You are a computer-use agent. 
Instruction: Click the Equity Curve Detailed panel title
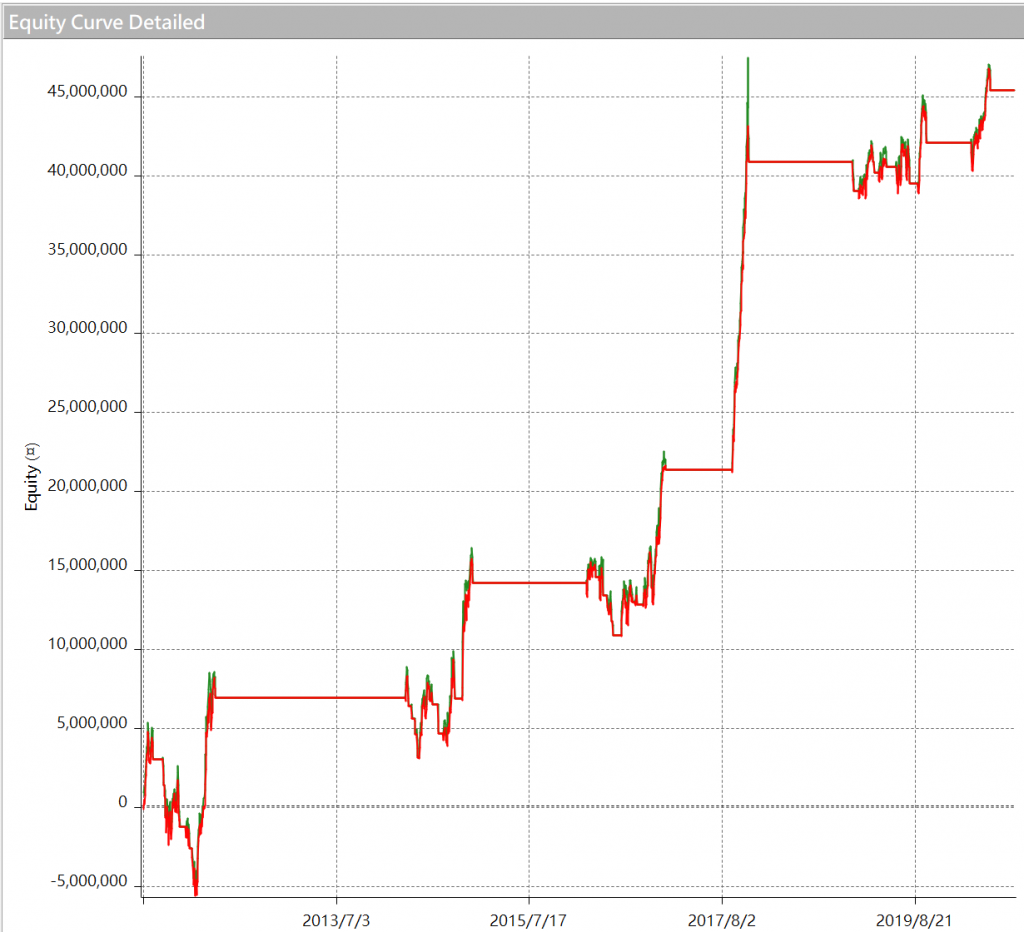[107, 21]
